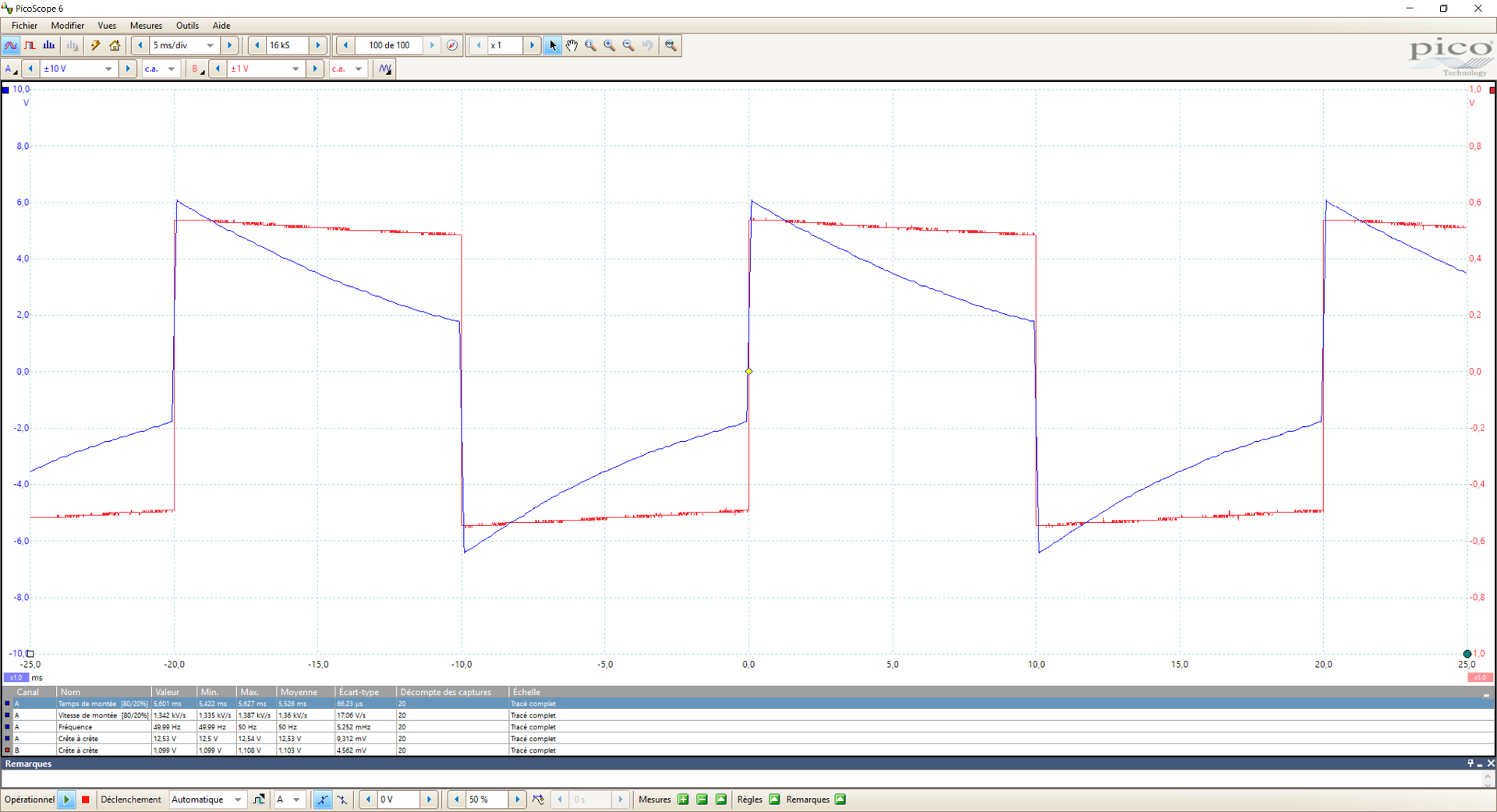Increase horizontal zoom factor x1

(x=533, y=46)
